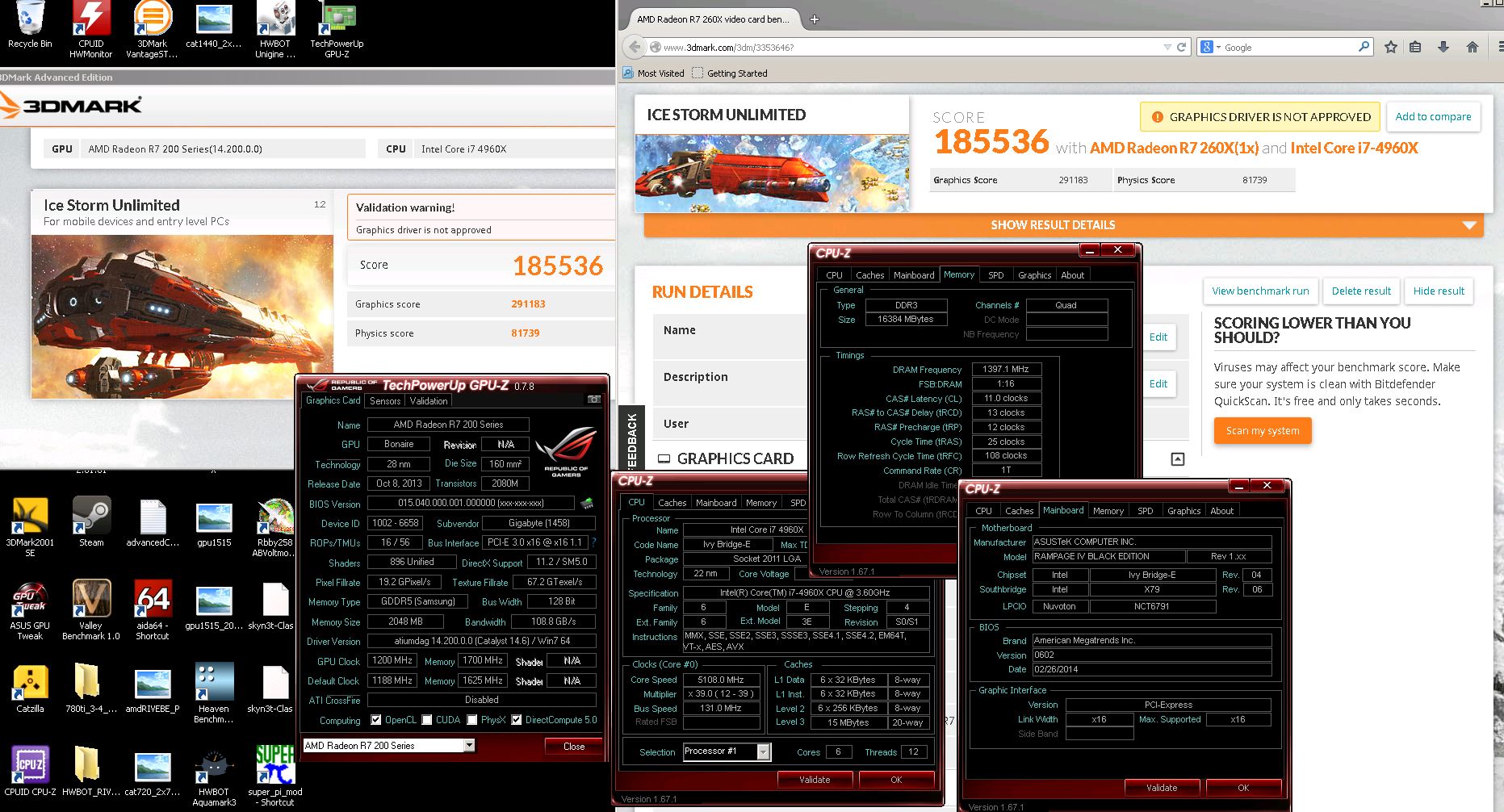The height and width of the screenshot is (812, 1504).
Task: Open Steam desktop shortcut
Action: point(91,522)
